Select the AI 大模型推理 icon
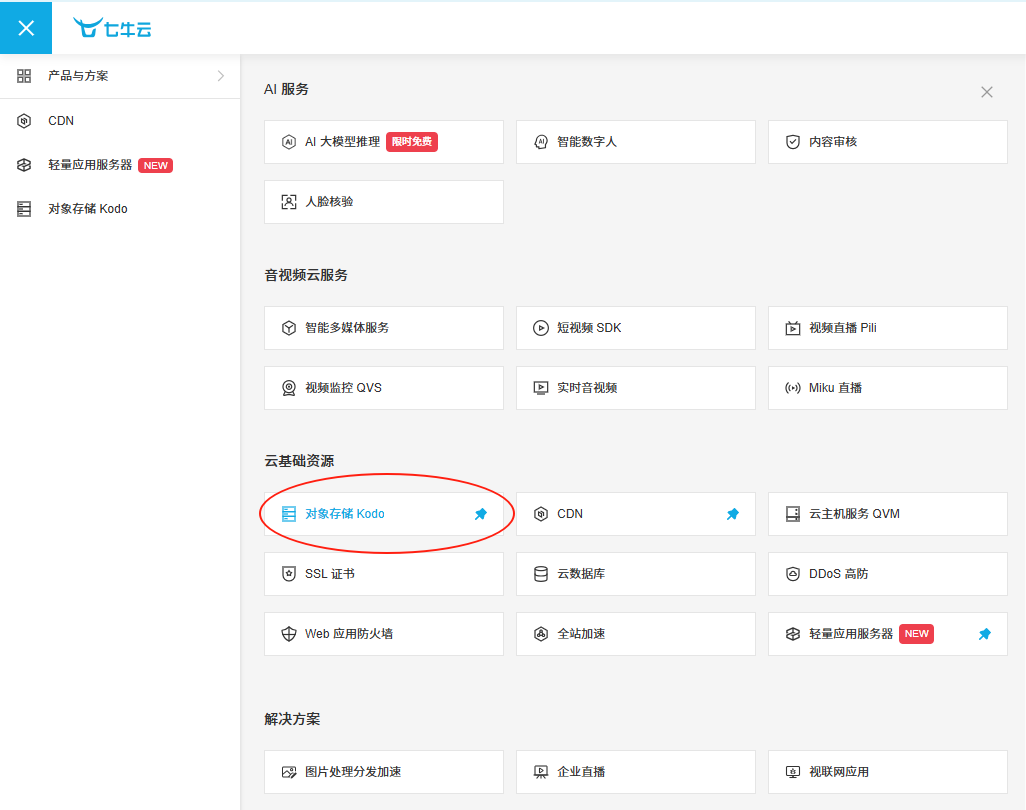The height and width of the screenshot is (810, 1026). click(x=289, y=141)
